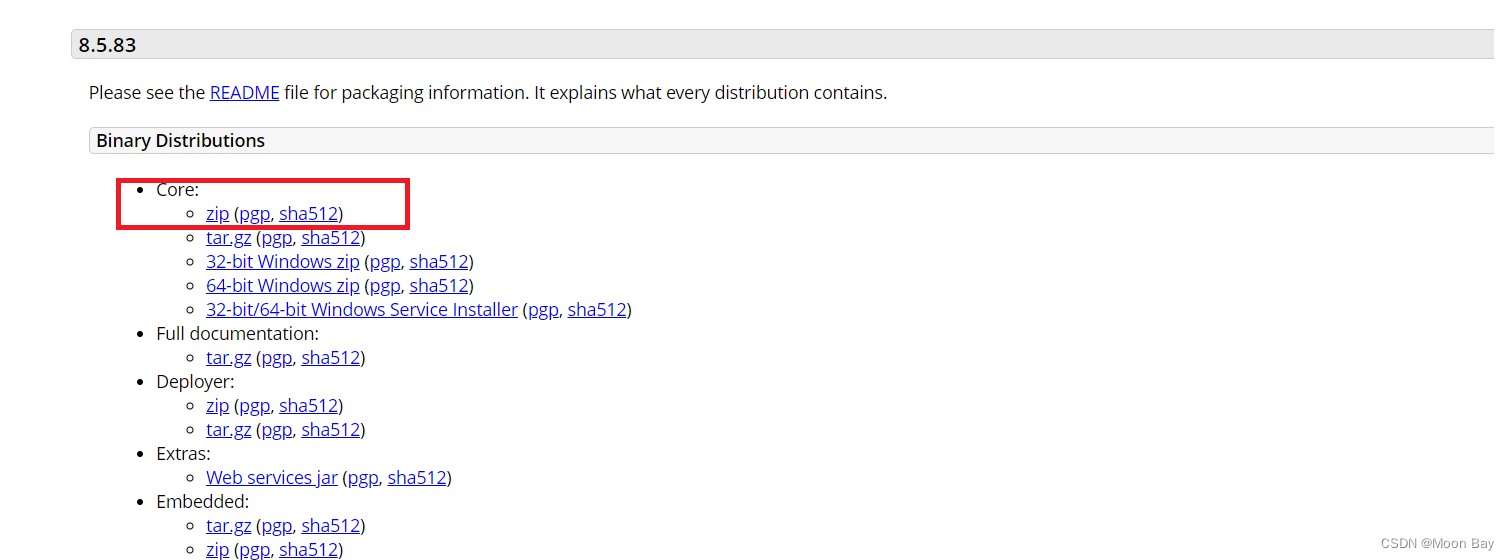1509x560 pixels.
Task: Download the 64-bit Windows zip
Action: [x=282, y=286]
